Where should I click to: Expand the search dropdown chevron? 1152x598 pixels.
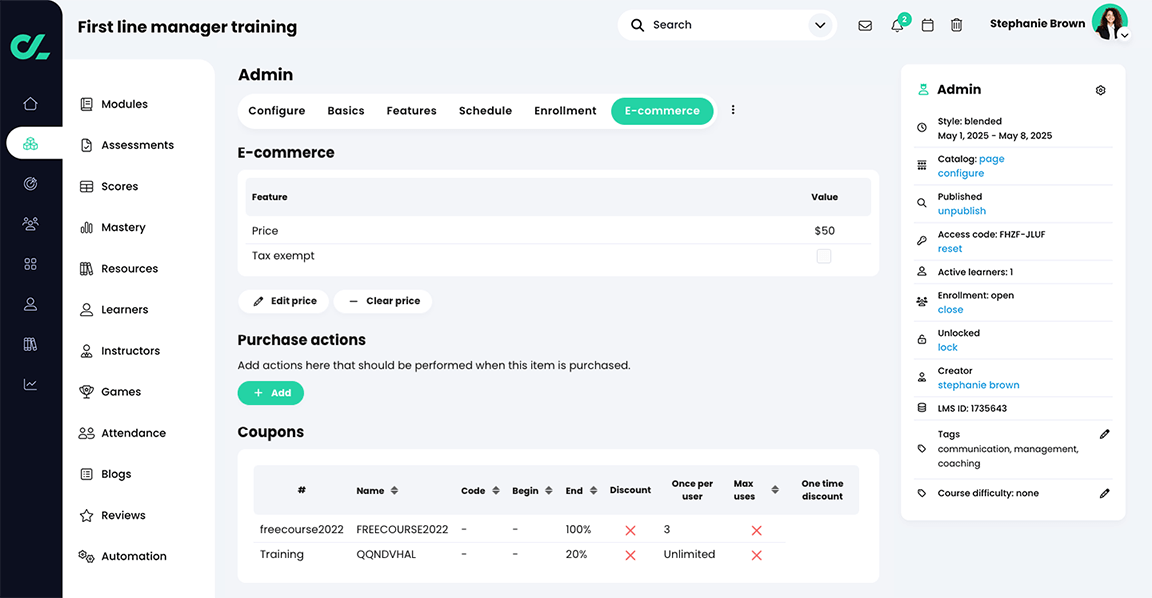820,25
